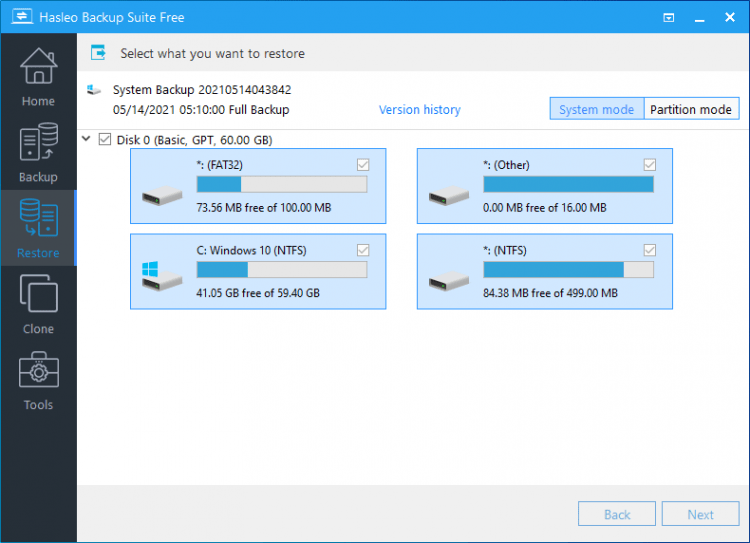Image resolution: width=750 pixels, height=543 pixels.
Task: Click '05/14/2021 05:10:00 Full Backup' text
Action: (x=201, y=110)
